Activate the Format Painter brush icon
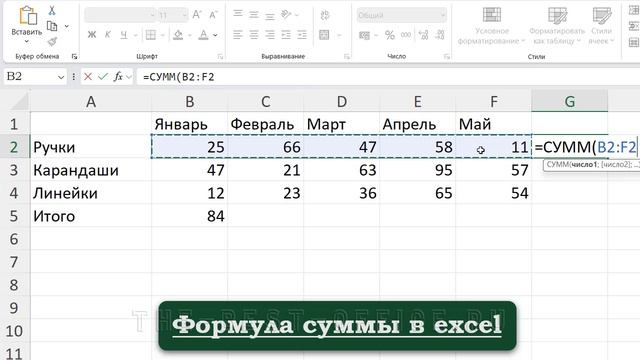The image size is (640, 360). [x=52, y=41]
